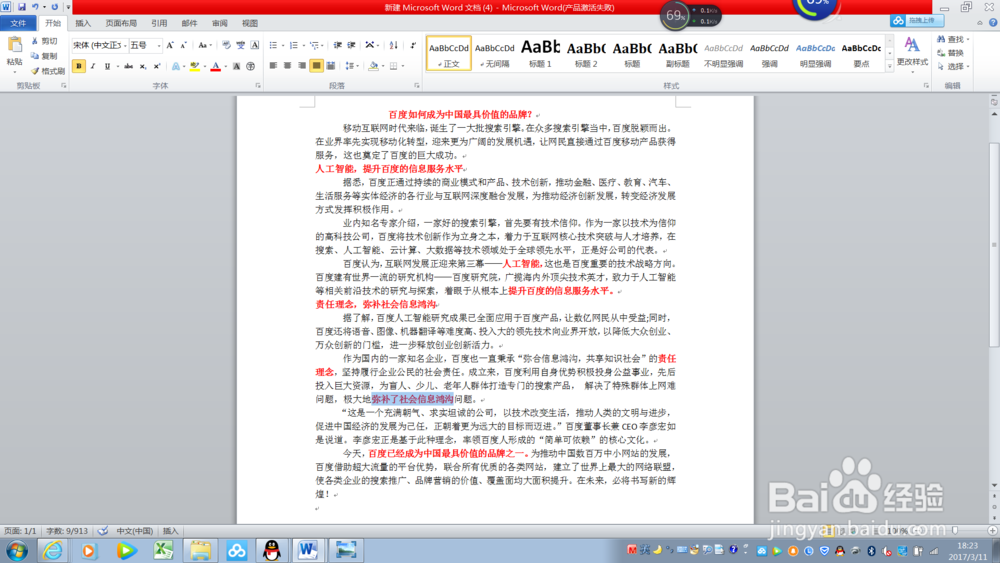Click the Paste clipboard icon
This screenshot has width=1000, height=563.
click(x=15, y=45)
